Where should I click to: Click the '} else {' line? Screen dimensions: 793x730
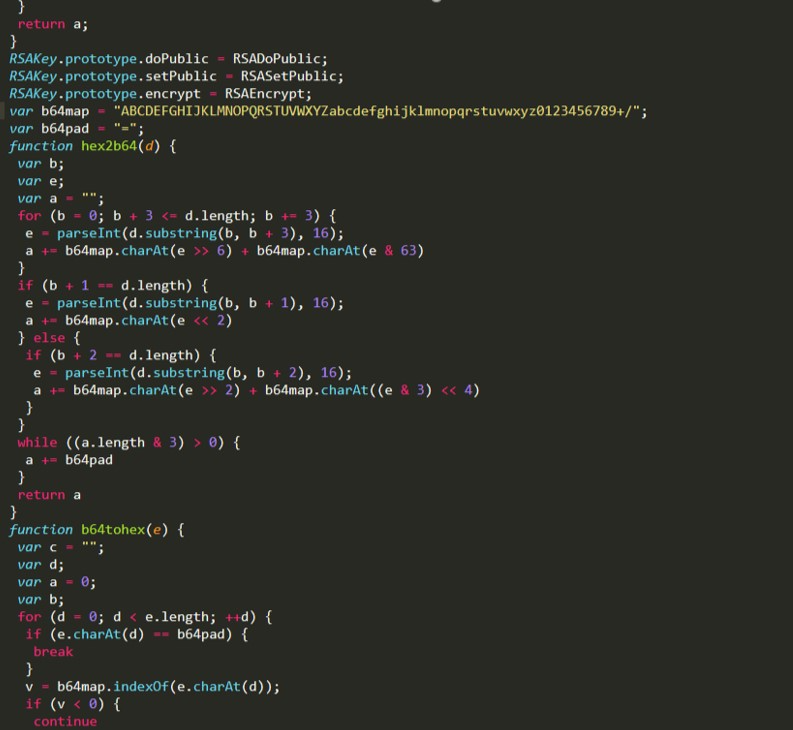(x=49, y=338)
